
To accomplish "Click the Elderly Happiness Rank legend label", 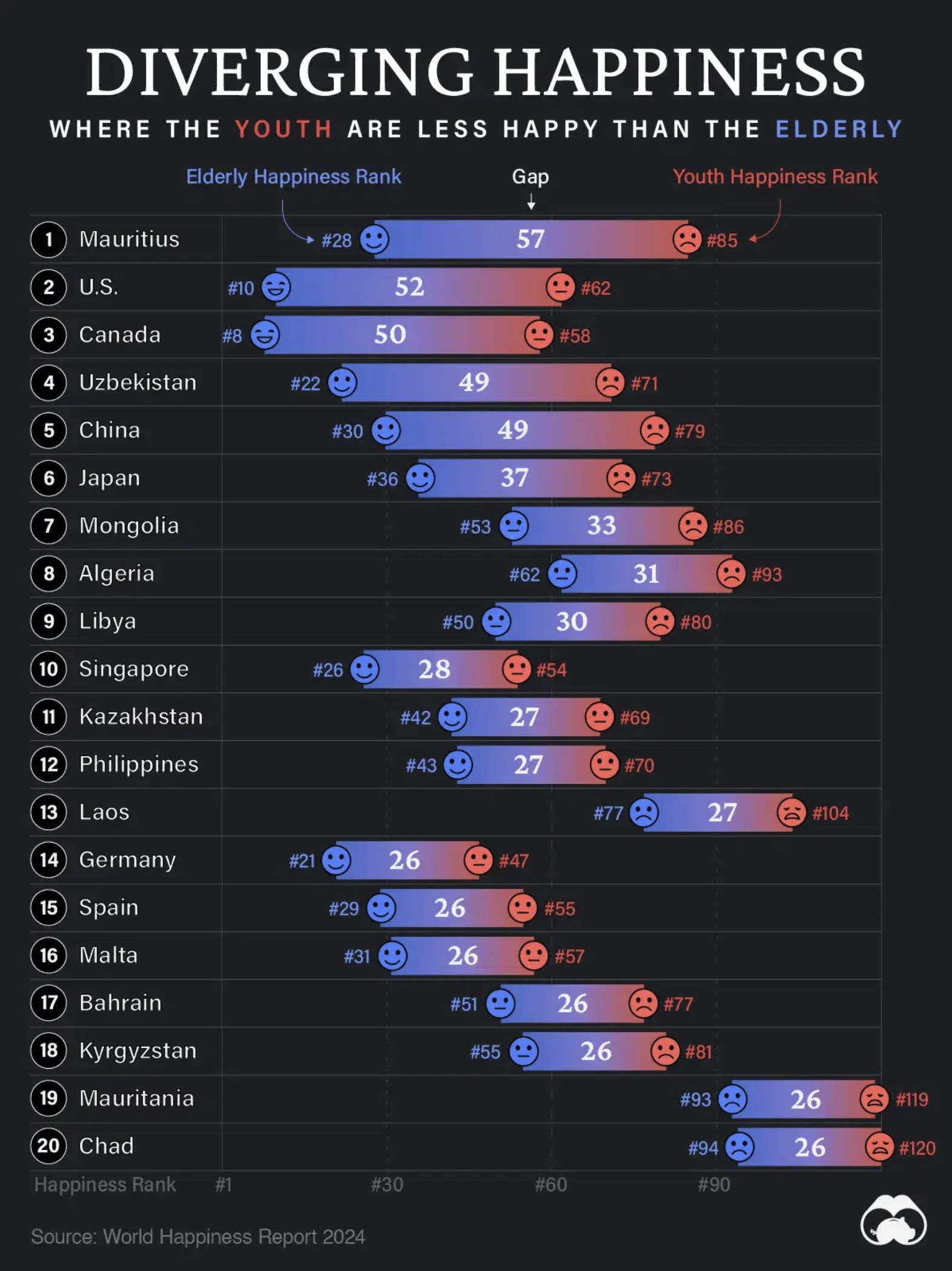I will tap(294, 176).
